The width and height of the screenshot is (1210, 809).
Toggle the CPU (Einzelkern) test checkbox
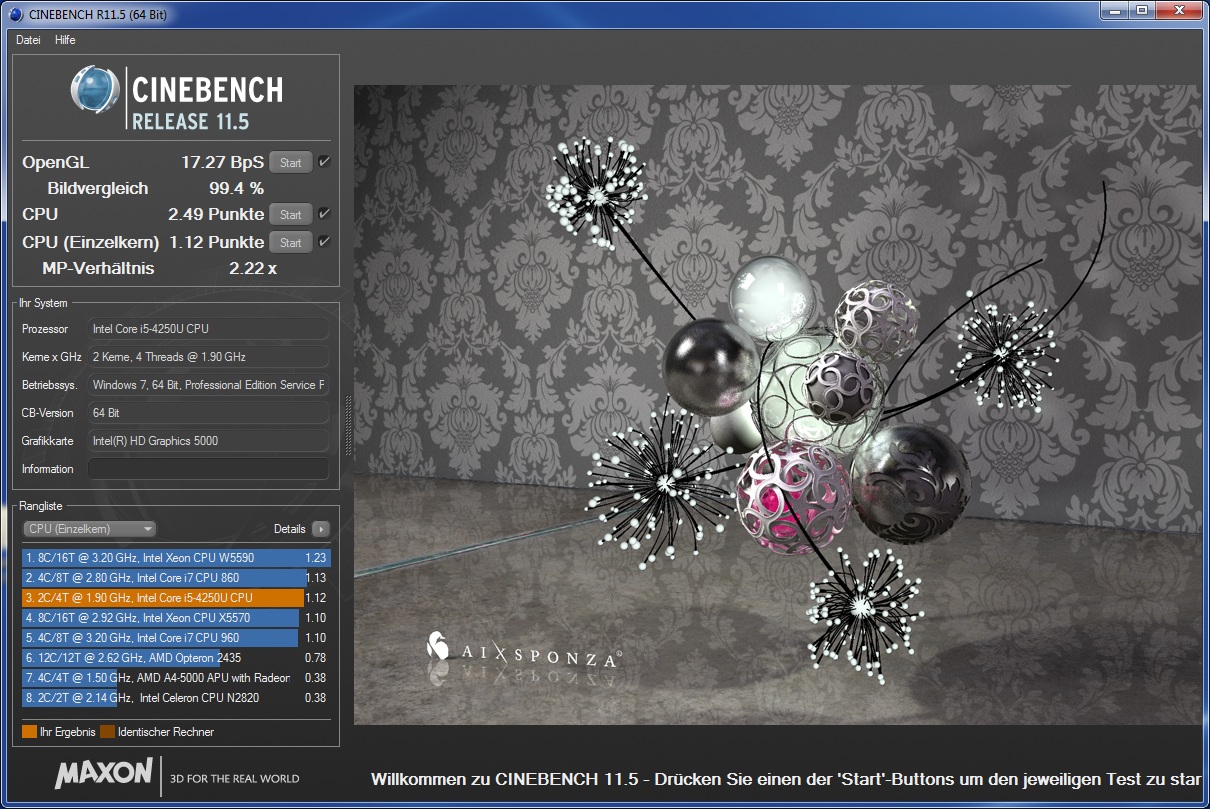coord(324,242)
